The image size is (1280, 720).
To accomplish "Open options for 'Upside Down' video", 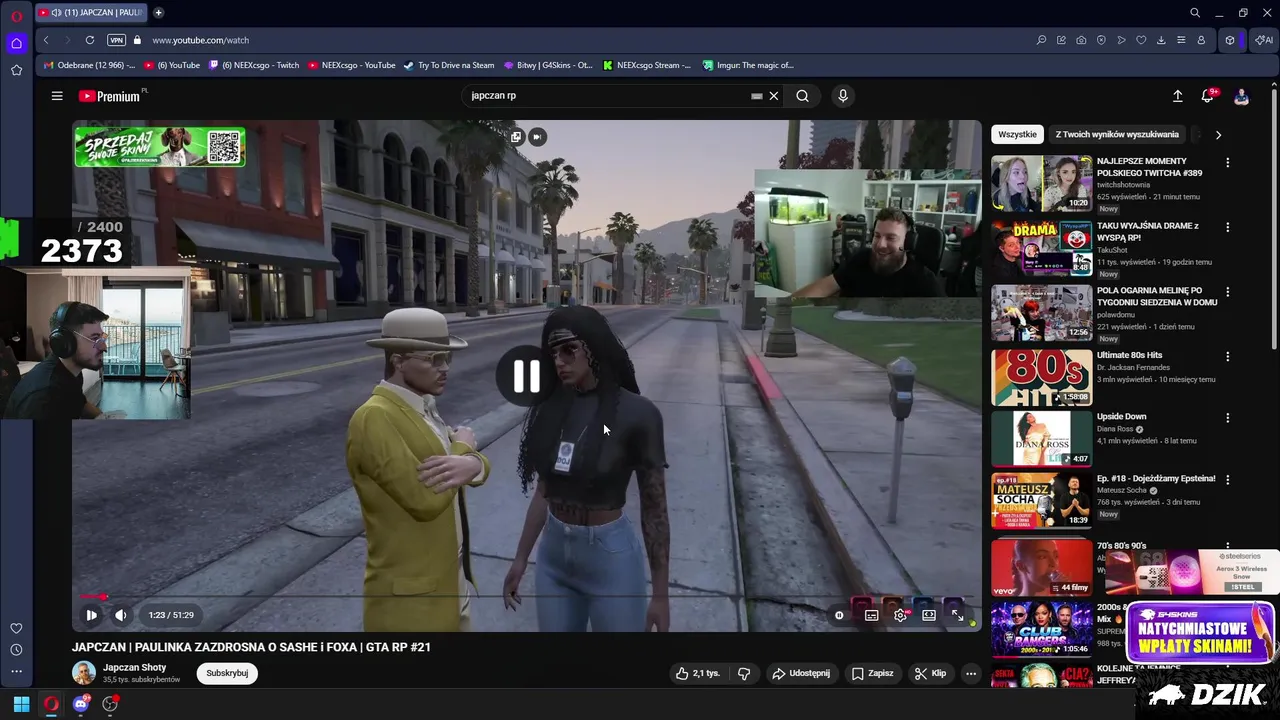I will pos(1227,418).
